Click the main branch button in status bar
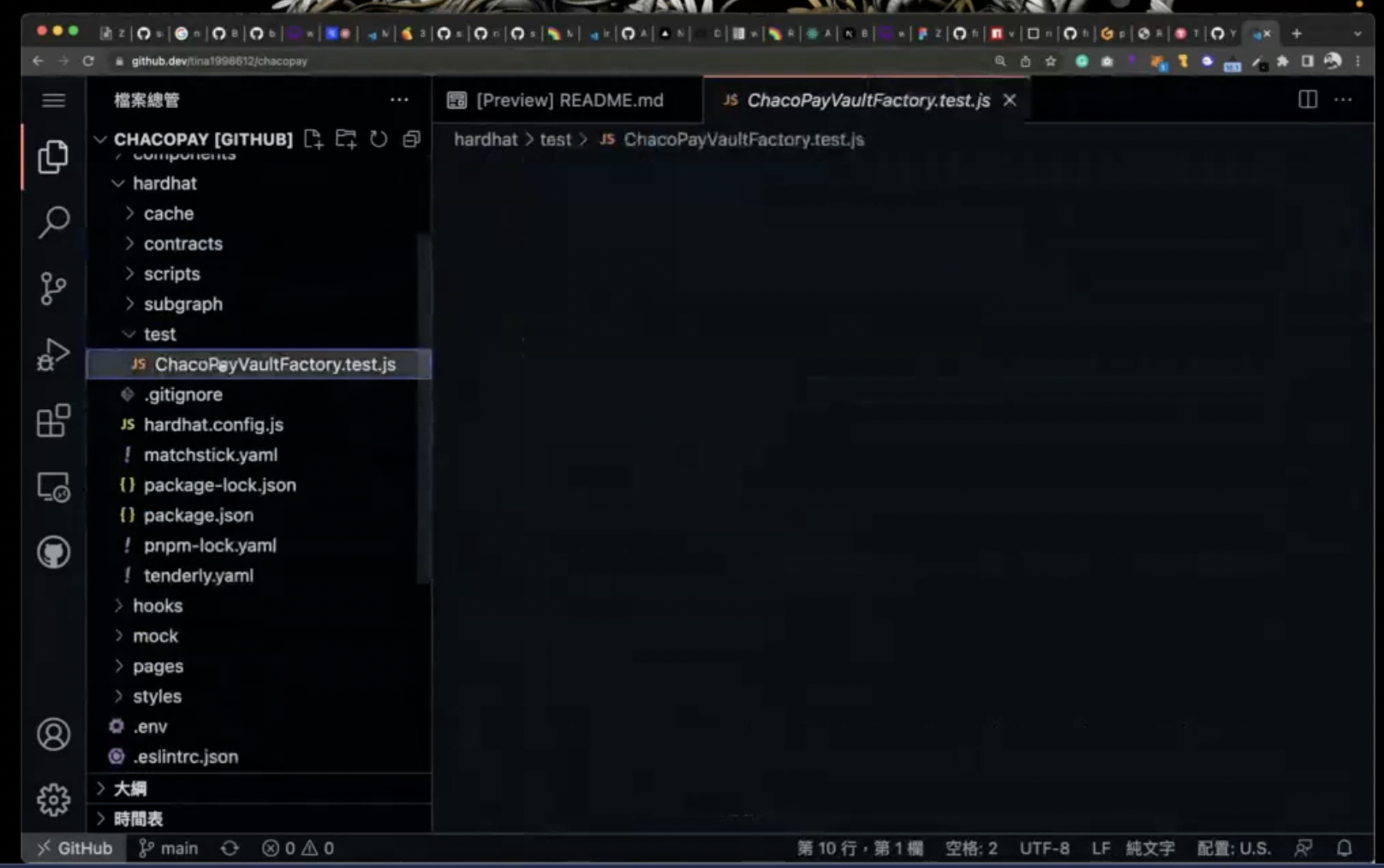 click(x=169, y=848)
